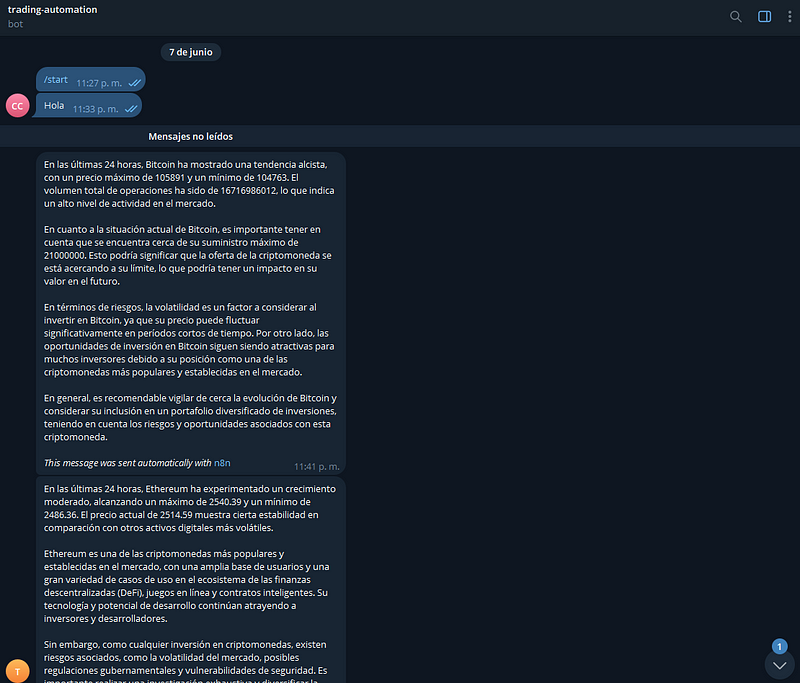This screenshot has height=683, width=800.
Task: Open trading-automation chat header title
Action: tap(53, 10)
